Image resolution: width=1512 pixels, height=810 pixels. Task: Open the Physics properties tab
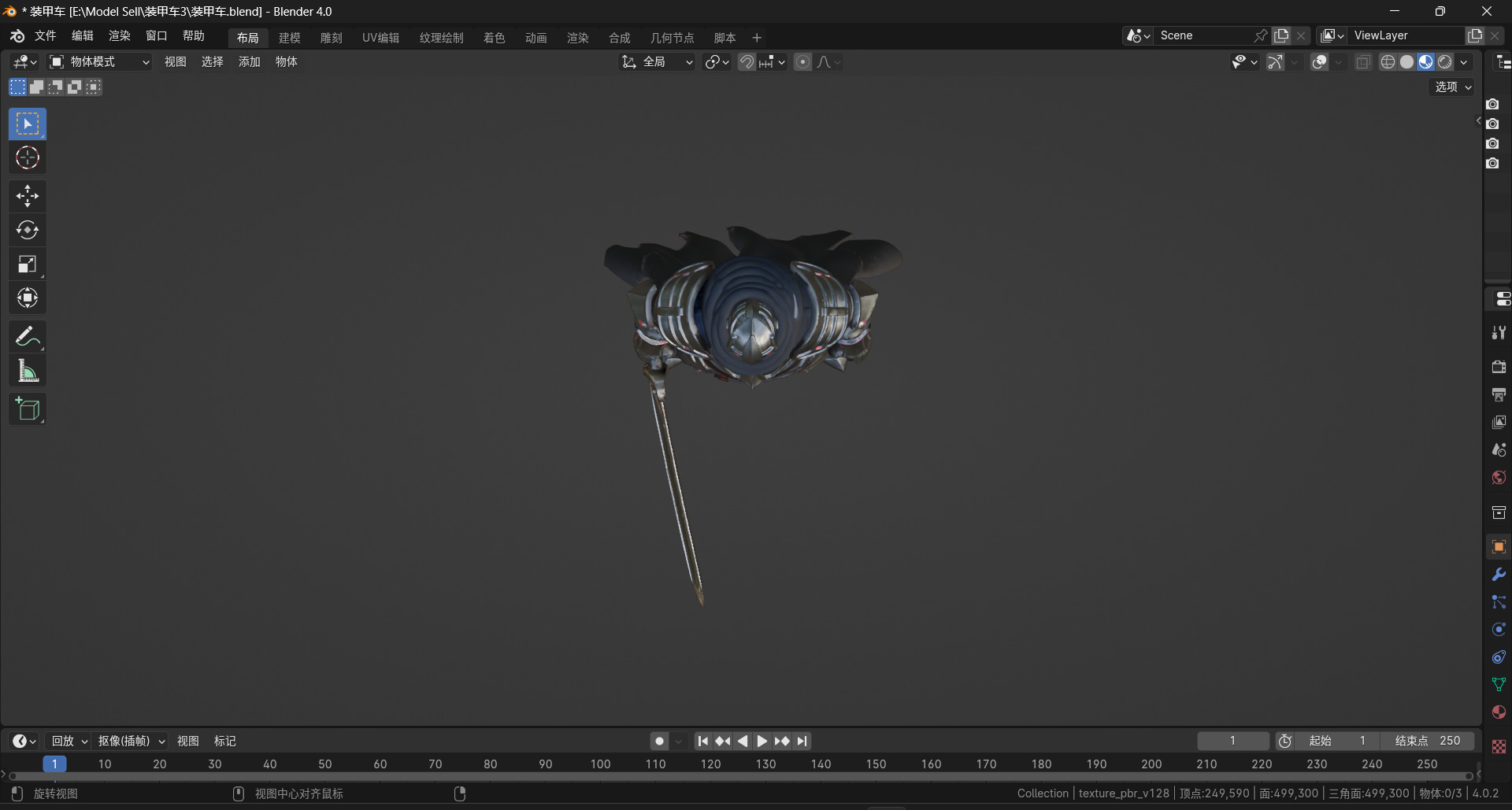[x=1499, y=630]
